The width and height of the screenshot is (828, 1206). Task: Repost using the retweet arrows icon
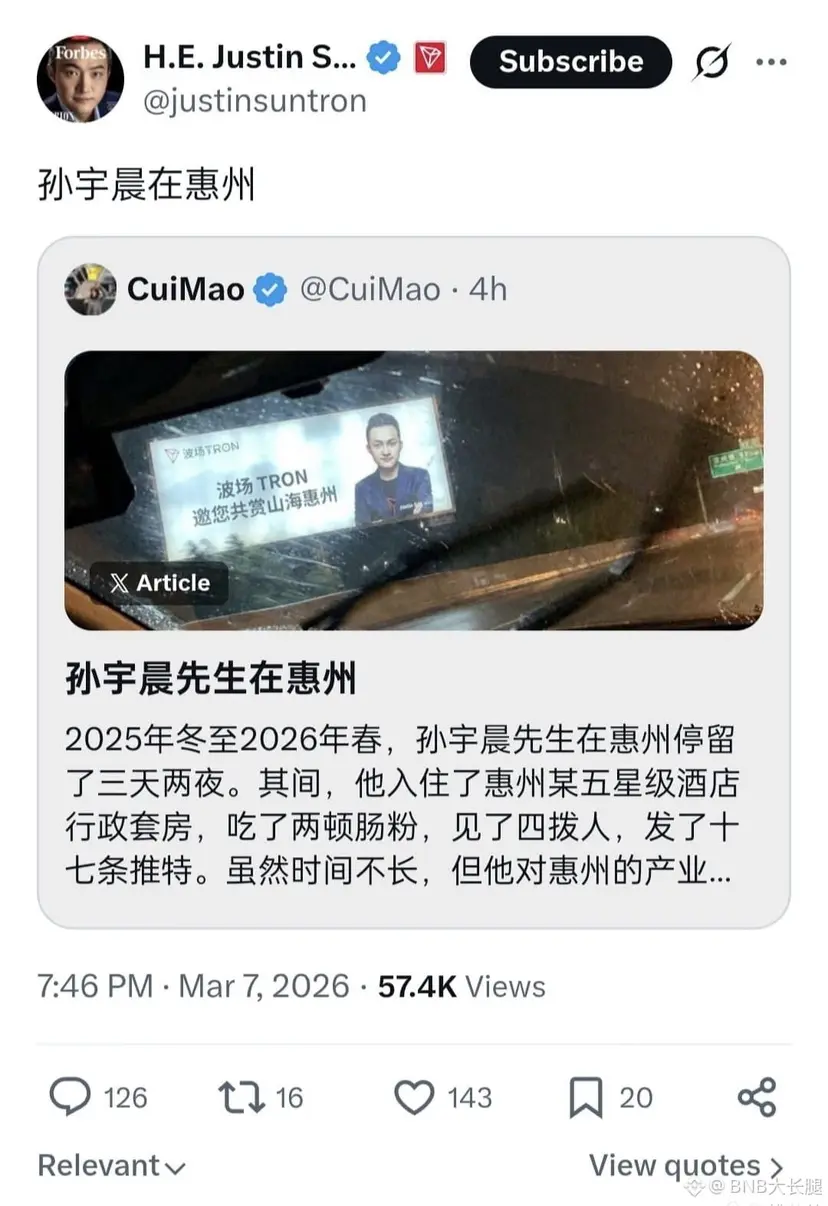point(241,1097)
